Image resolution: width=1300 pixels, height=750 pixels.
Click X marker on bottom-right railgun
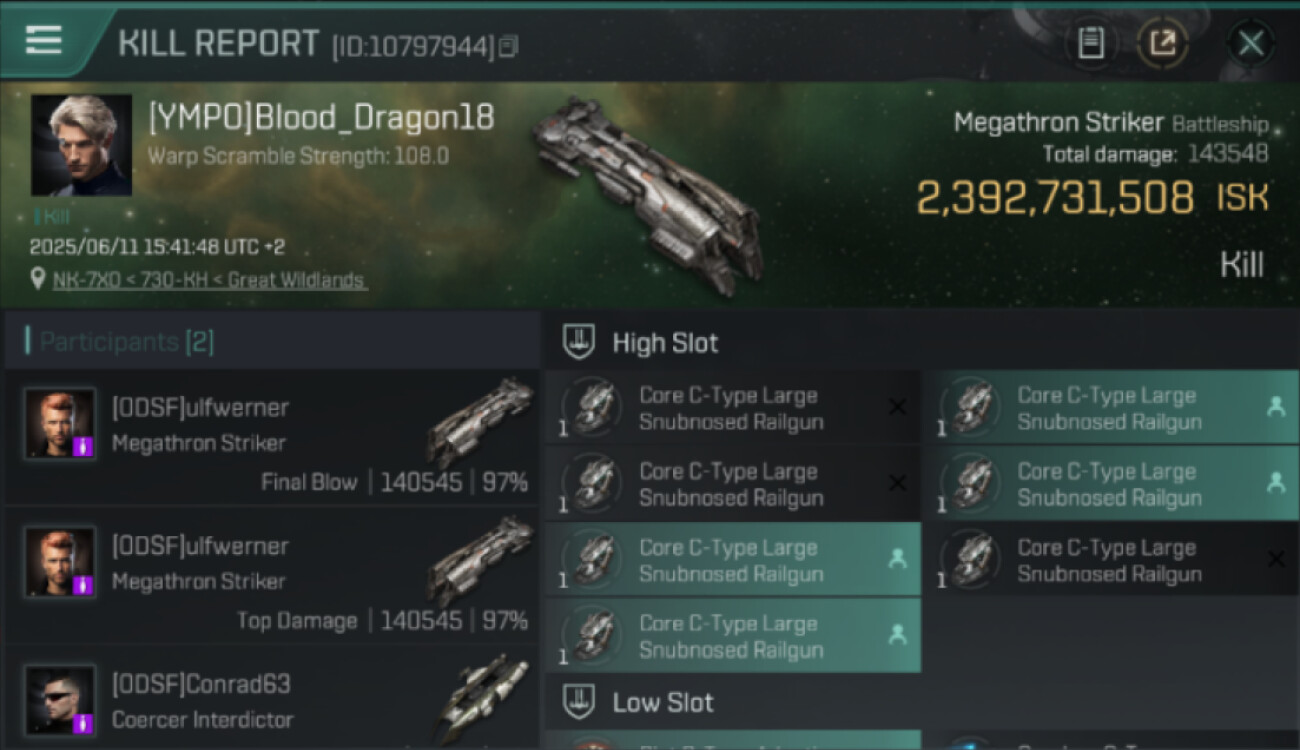click(x=1275, y=559)
